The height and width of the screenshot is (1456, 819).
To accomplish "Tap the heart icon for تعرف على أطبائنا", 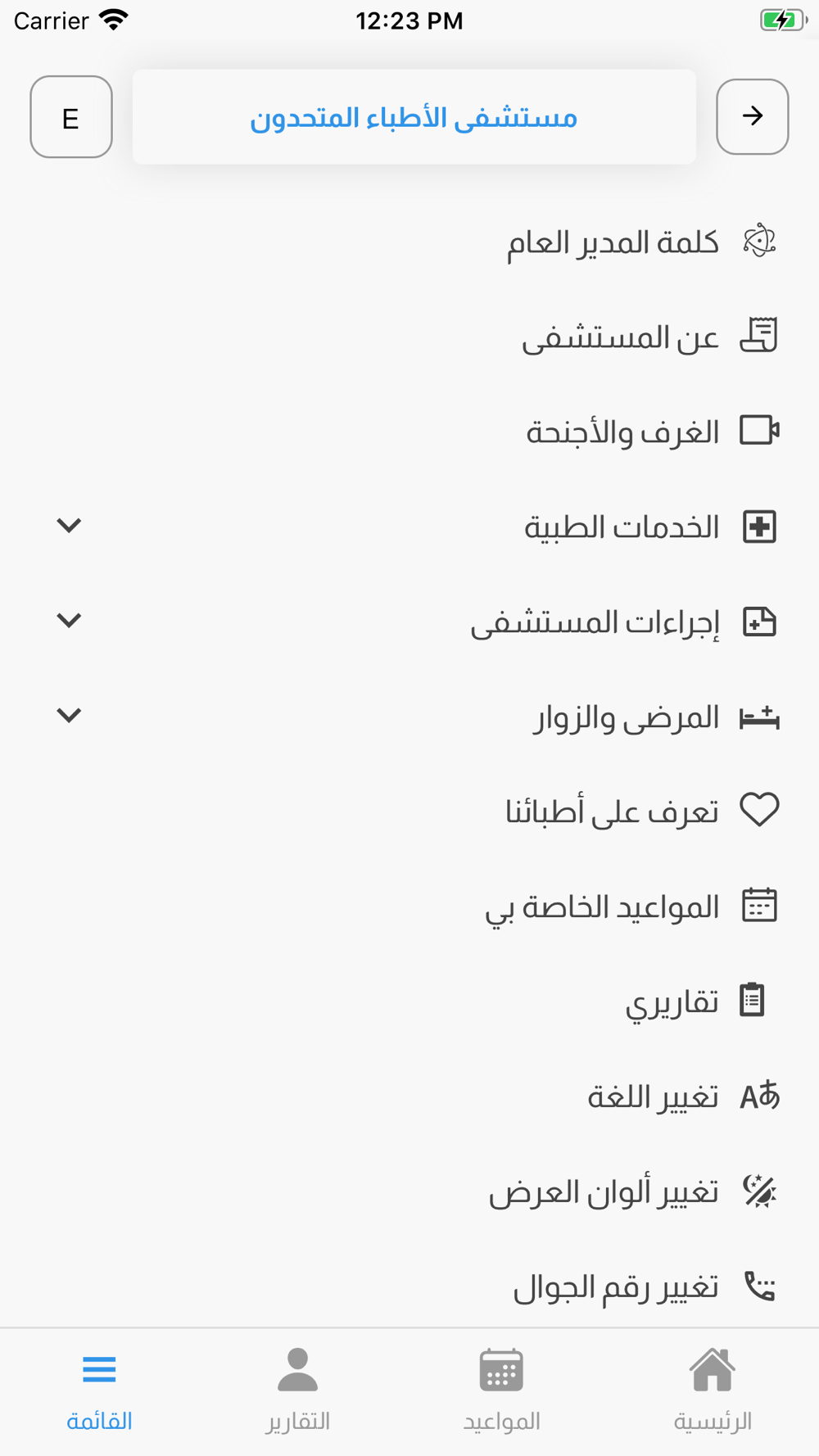I will 759,810.
